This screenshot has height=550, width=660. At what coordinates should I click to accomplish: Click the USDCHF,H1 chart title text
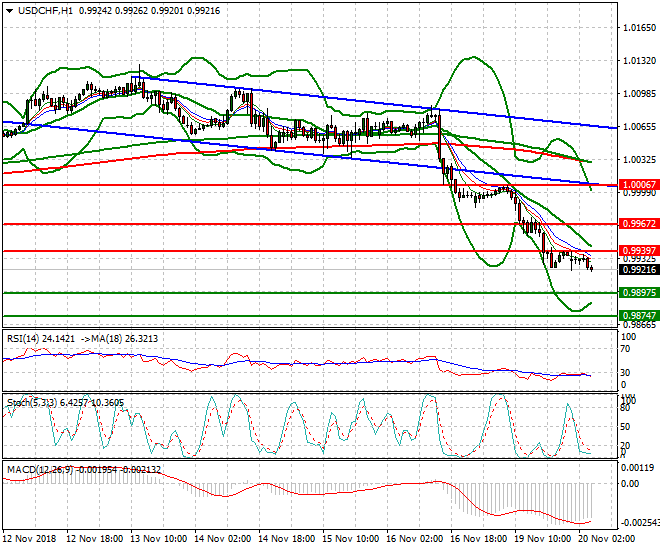[45, 11]
